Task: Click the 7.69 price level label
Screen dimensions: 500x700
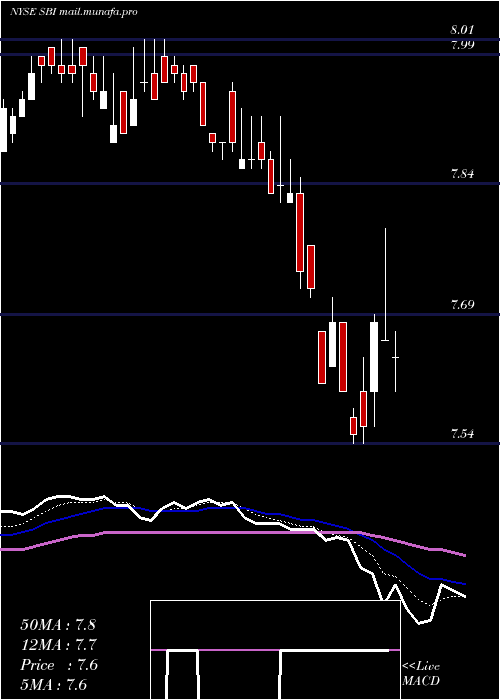Action: [462, 305]
